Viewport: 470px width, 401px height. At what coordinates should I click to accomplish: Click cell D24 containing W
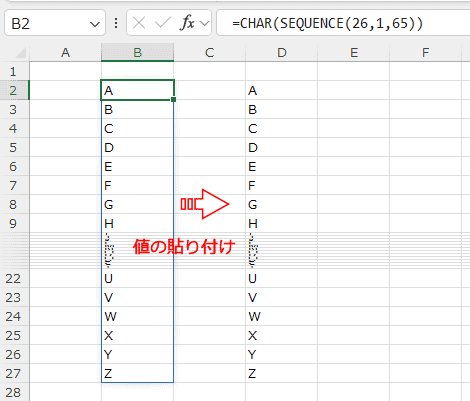[282, 316]
